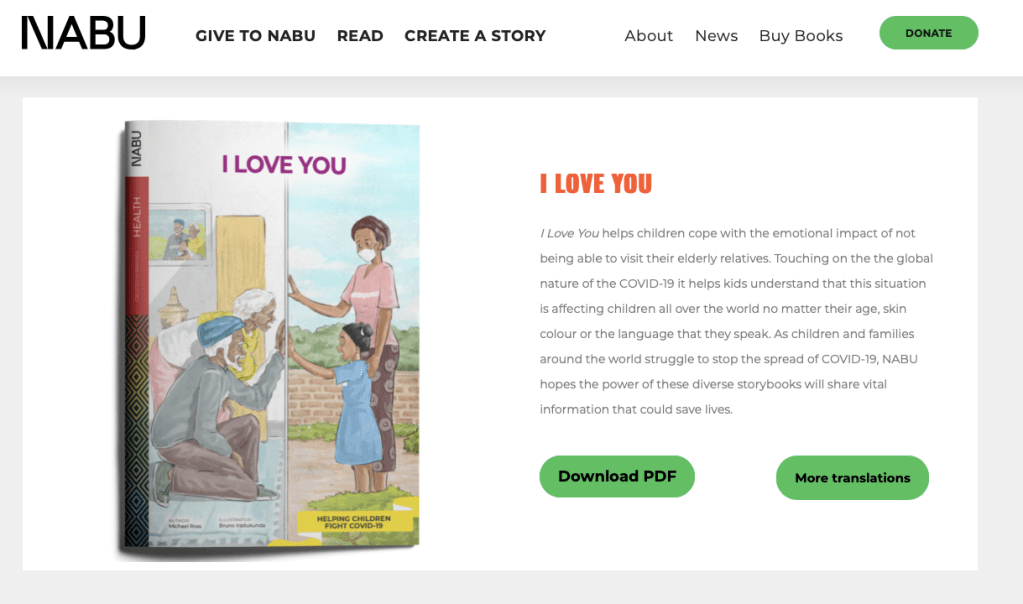Click the Download PDF button
Image resolution: width=1023 pixels, height=604 pixels.
pos(617,476)
